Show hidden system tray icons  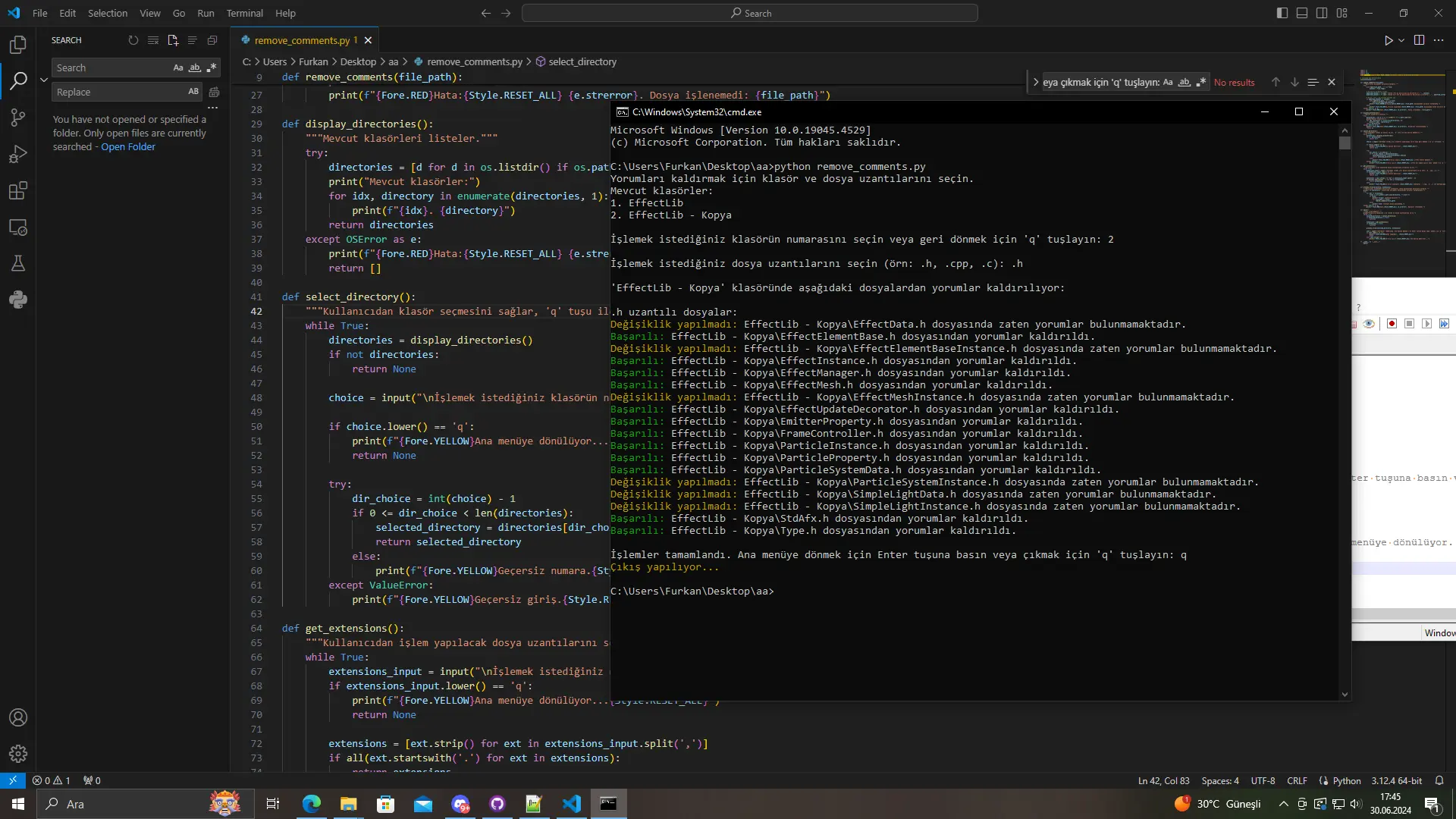pos(1283,804)
